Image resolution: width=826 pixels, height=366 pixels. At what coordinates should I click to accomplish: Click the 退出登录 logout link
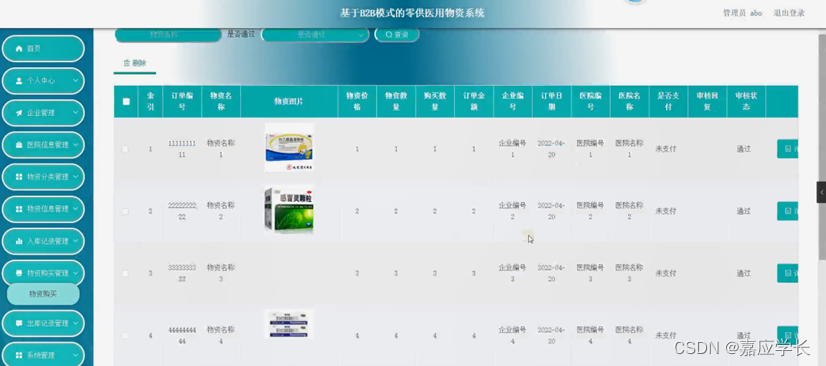[x=789, y=13]
